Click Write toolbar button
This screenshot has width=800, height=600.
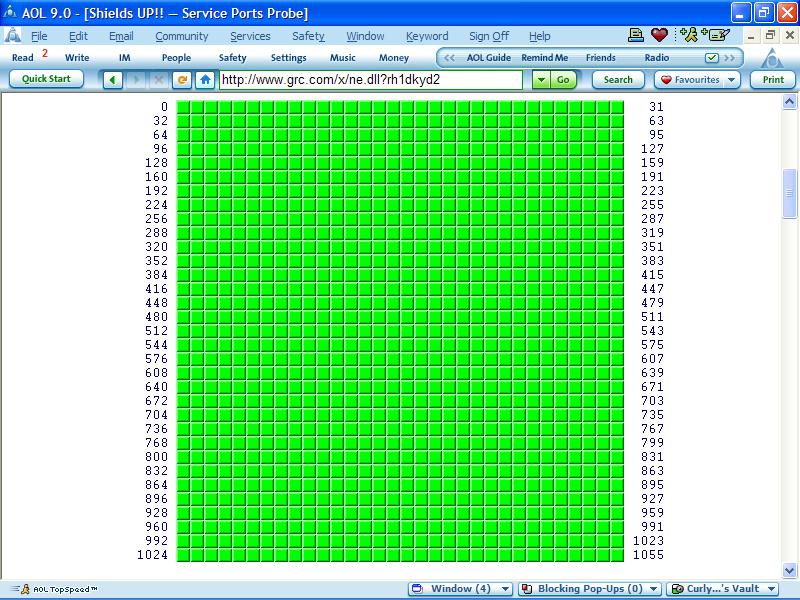(x=77, y=58)
